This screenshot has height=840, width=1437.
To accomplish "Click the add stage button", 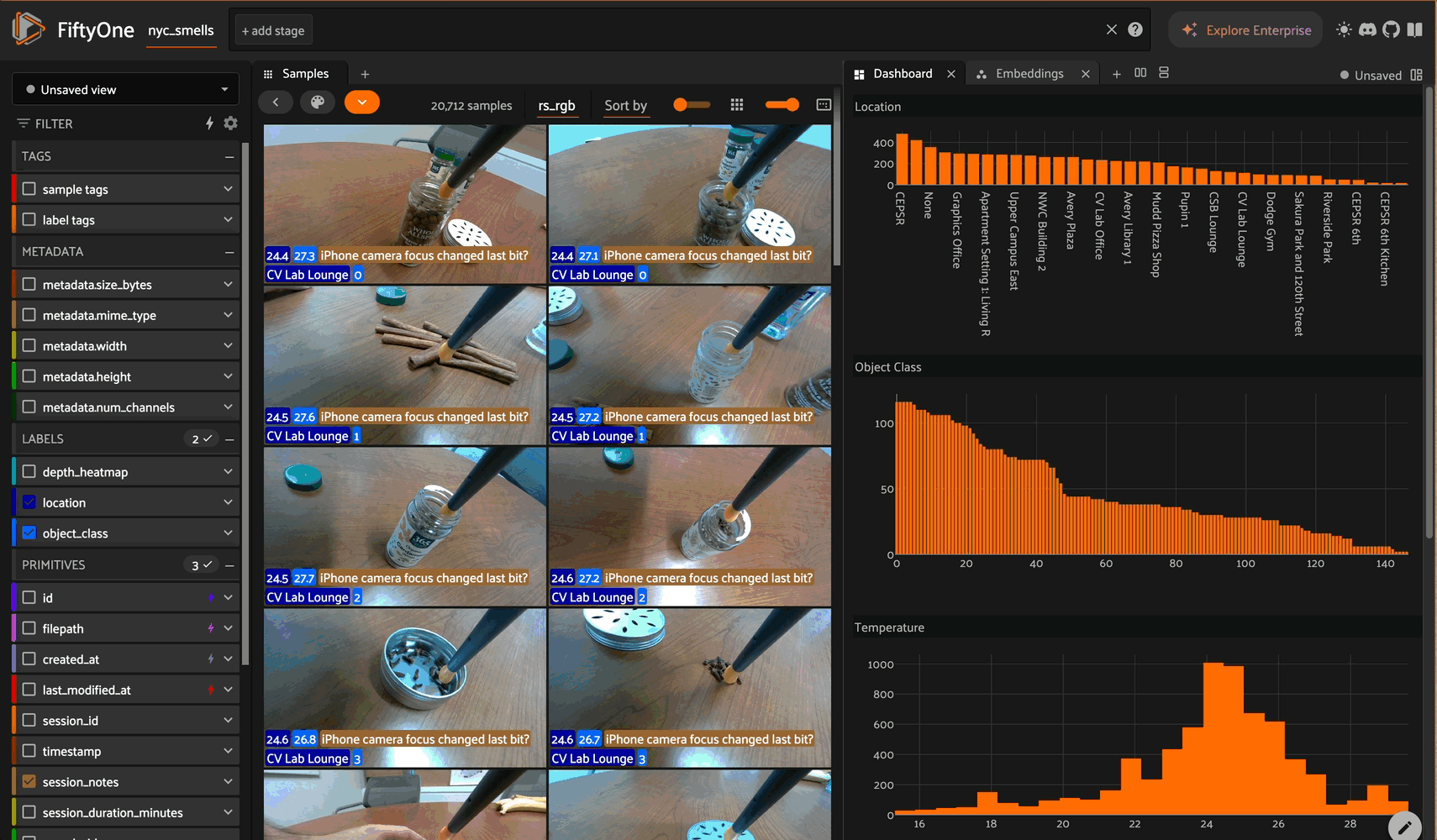I will click(x=273, y=31).
